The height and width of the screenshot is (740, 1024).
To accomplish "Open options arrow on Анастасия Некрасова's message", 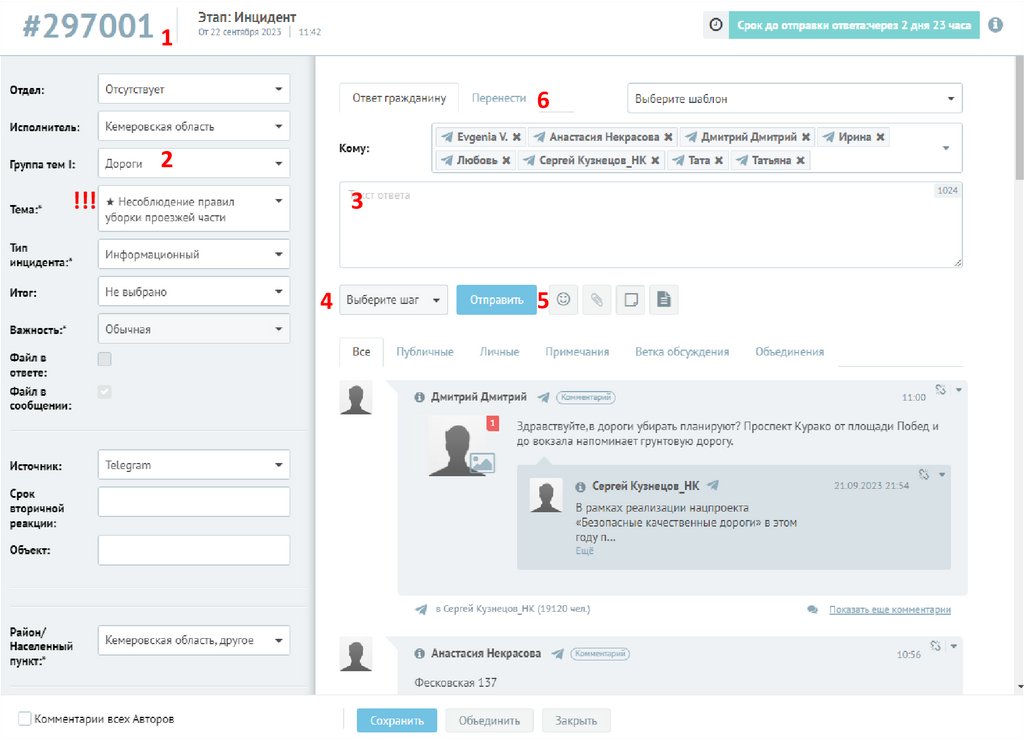I will (953, 647).
